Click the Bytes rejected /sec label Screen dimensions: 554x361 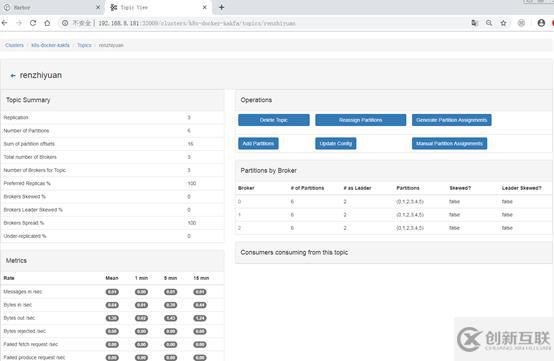24,331
